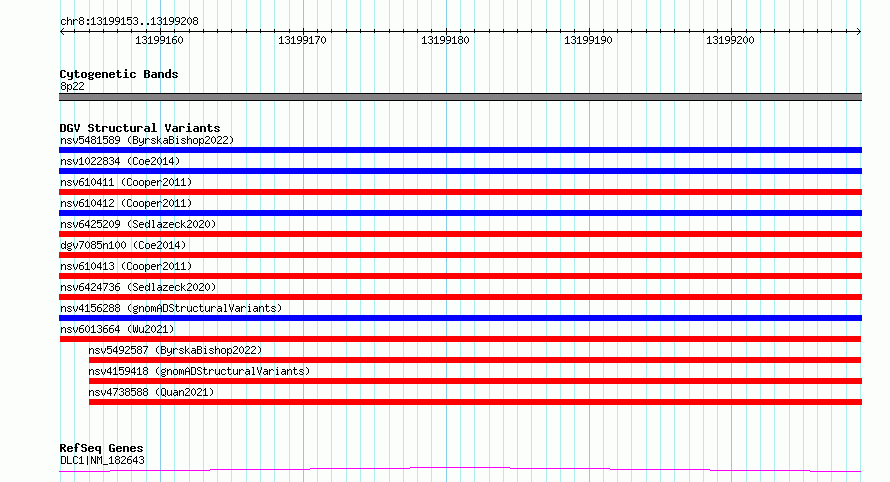
Task: Click ruler position 13199160
Action: (x=159, y=40)
